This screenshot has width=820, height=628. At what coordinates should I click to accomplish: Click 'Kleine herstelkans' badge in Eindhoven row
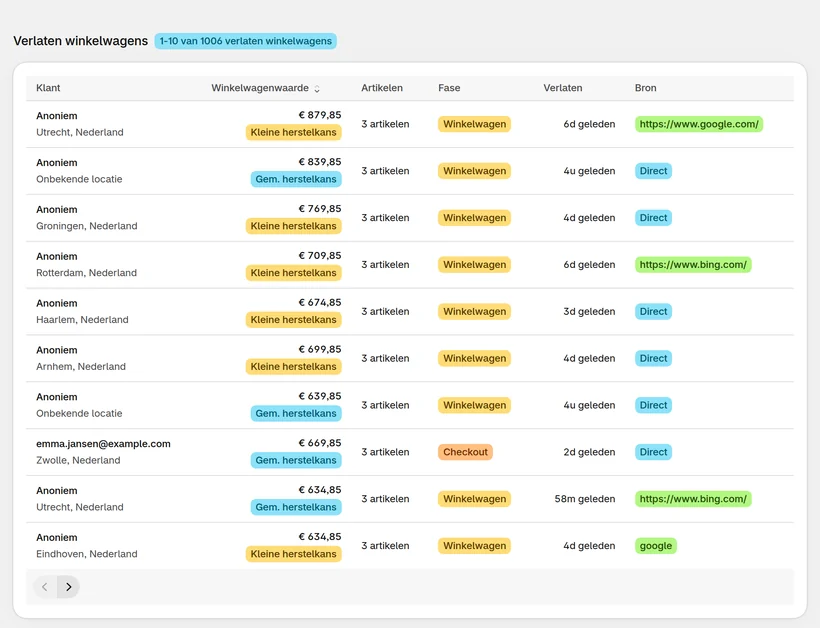tap(293, 554)
